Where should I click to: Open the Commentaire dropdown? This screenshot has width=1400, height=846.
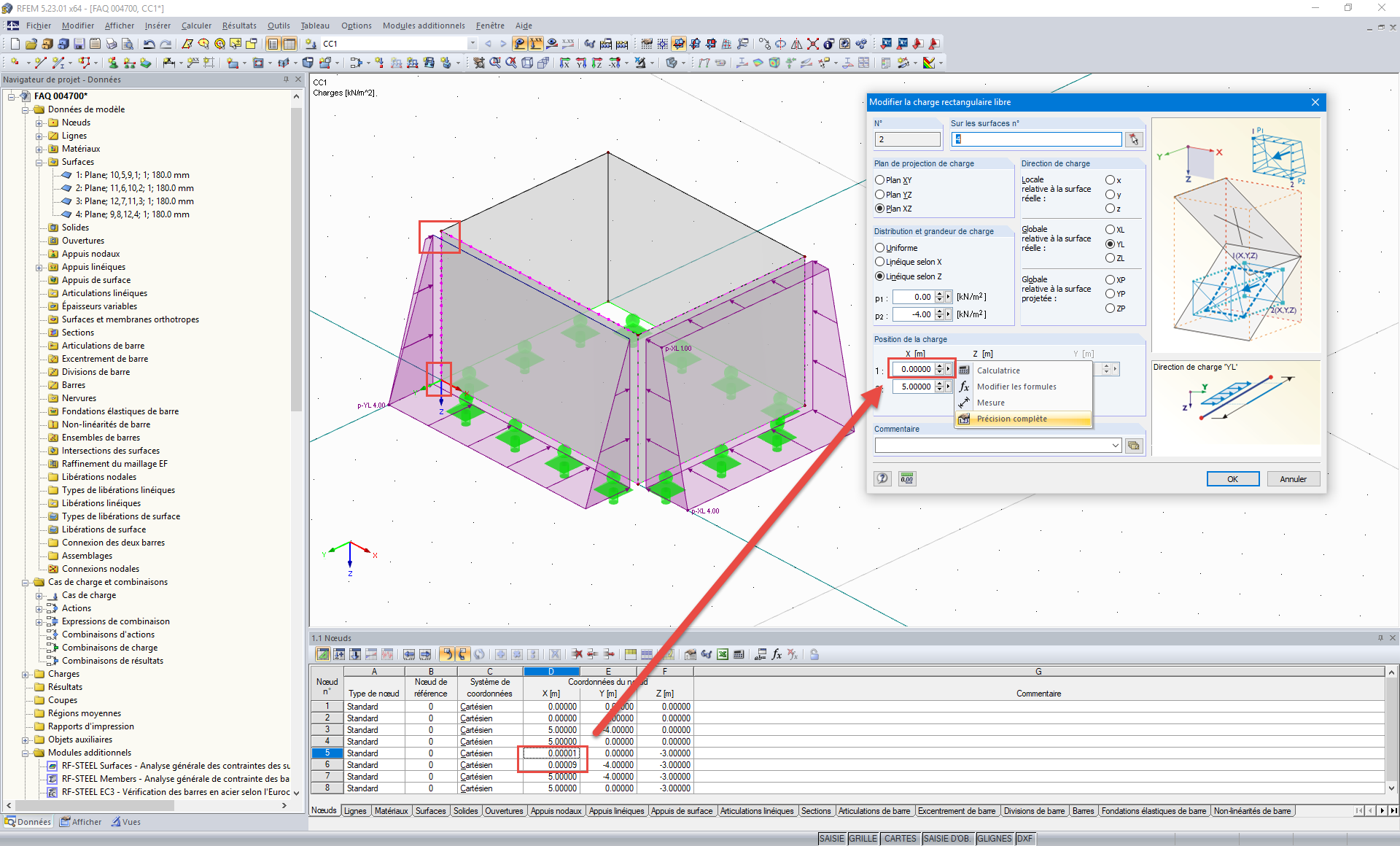pos(1116,446)
